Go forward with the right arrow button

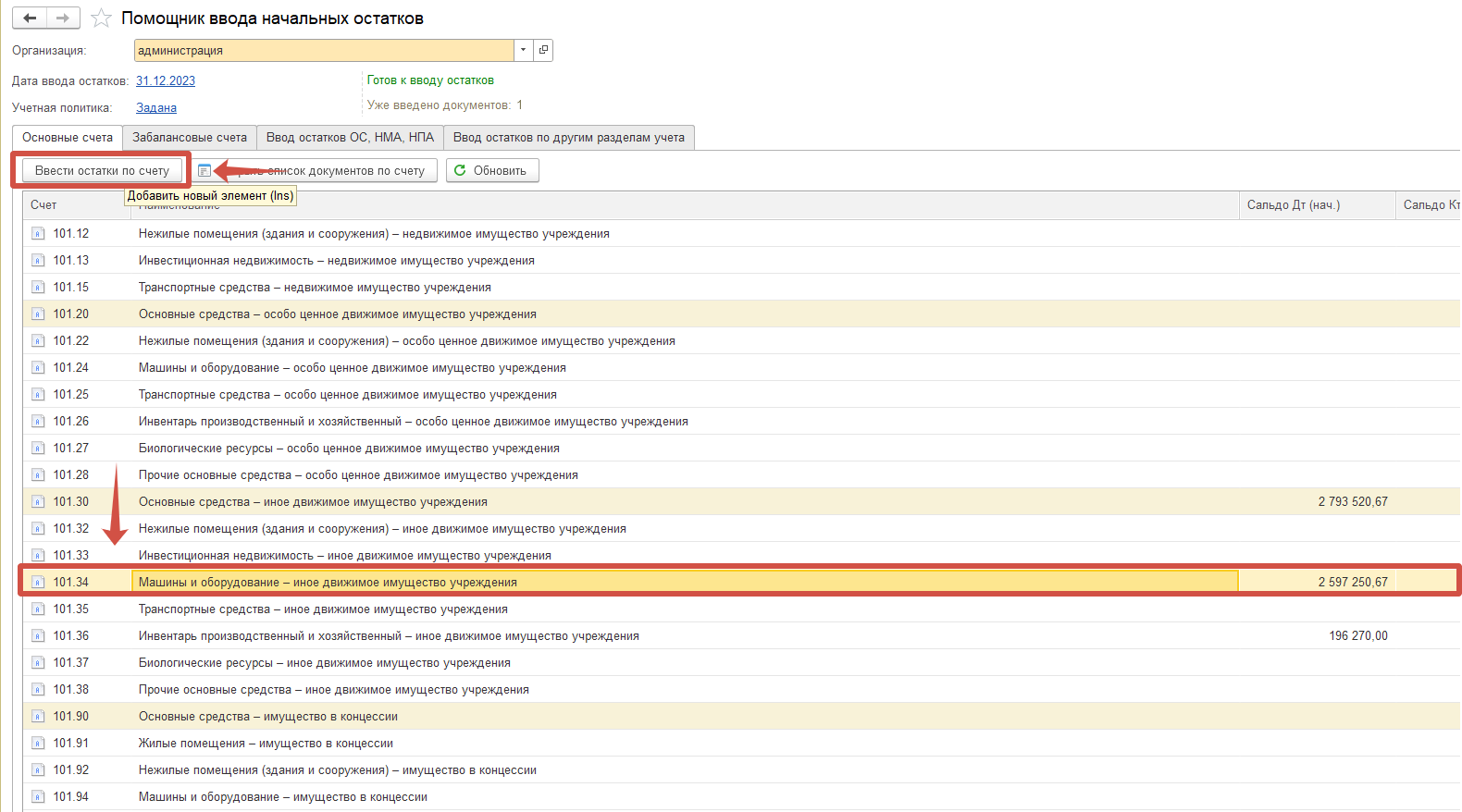[63, 18]
